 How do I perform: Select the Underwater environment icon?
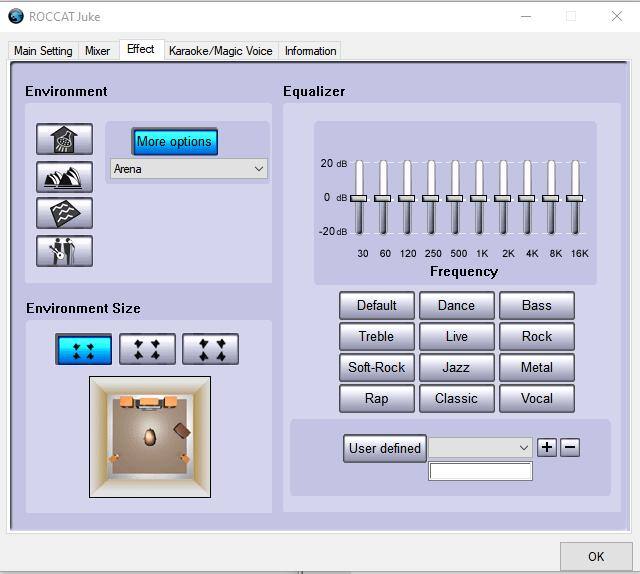(64, 213)
